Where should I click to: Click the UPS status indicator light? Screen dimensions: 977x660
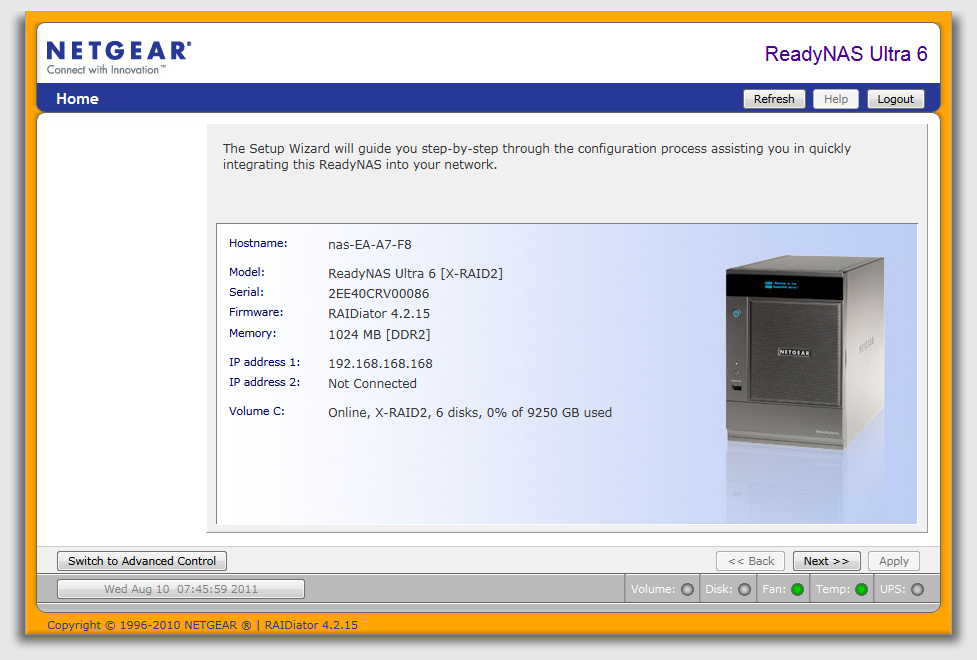(918, 590)
